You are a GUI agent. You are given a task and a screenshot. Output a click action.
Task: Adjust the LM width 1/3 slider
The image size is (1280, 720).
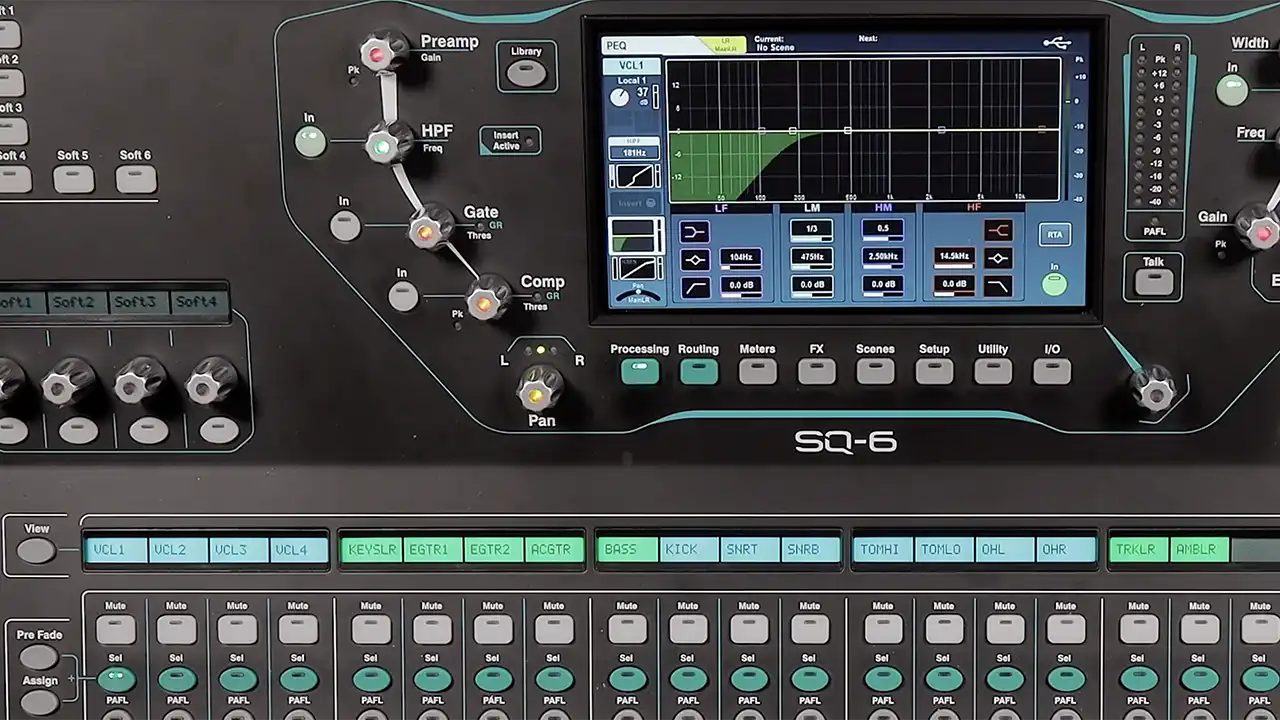[x=811, y=229]
